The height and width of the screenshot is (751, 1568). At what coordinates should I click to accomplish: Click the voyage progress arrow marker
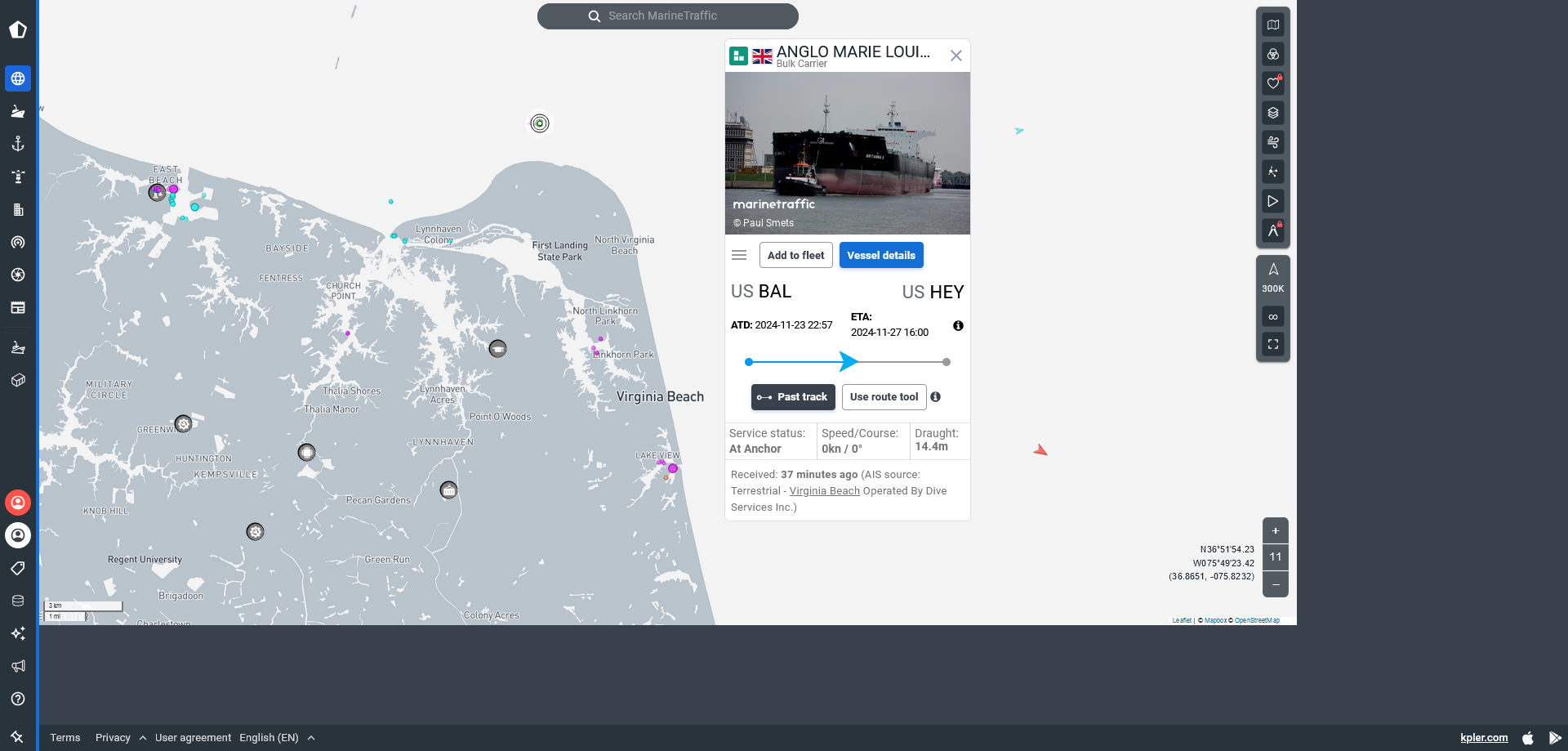pyautogui.click(x=849, y=361)
